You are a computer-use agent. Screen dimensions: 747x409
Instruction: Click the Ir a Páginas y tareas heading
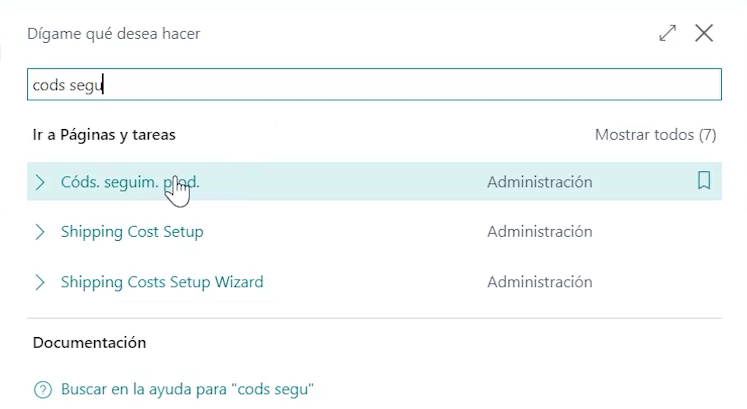tap(104, 134)
